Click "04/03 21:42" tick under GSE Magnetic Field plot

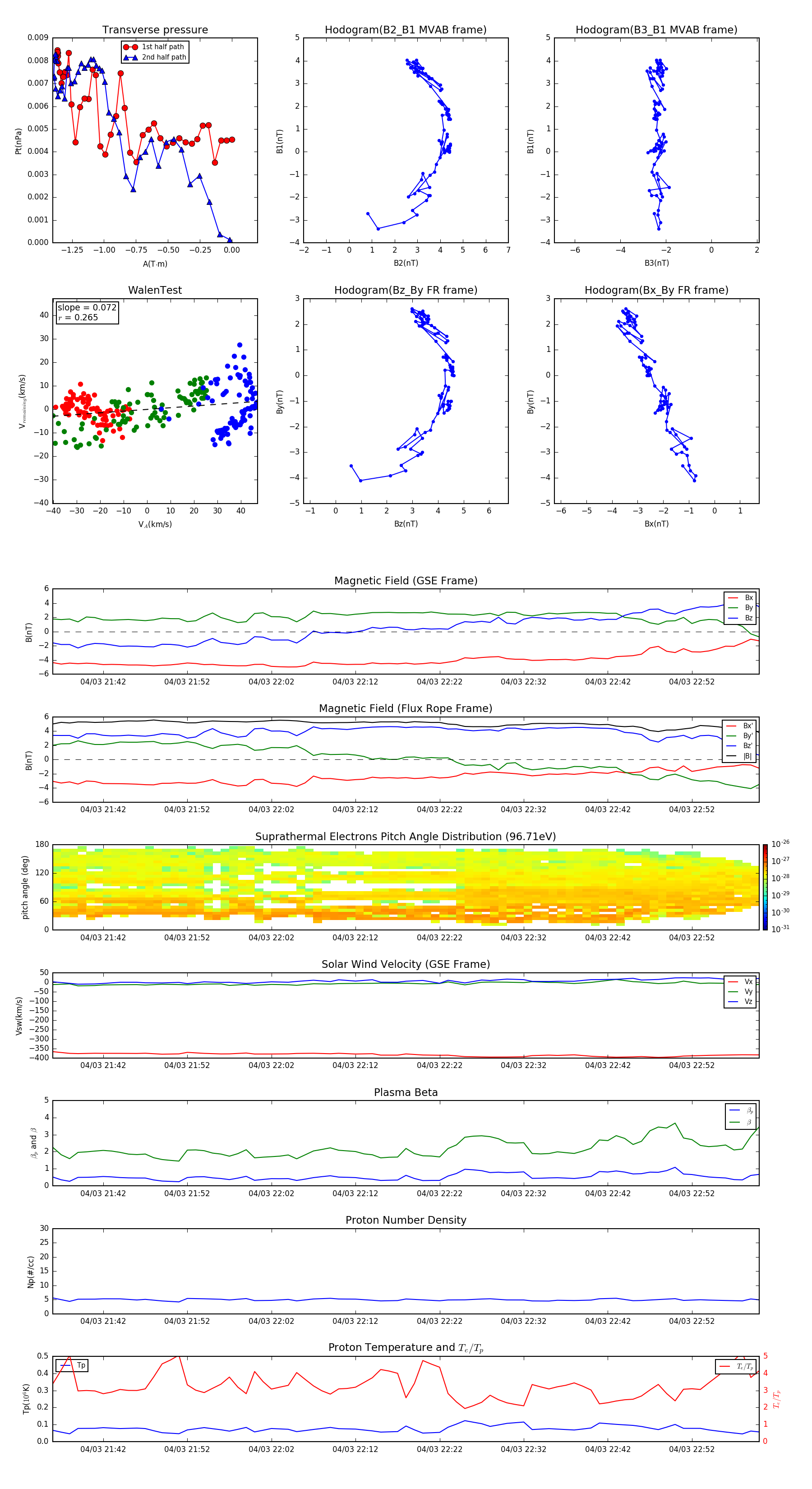click(x=103, y=681)
